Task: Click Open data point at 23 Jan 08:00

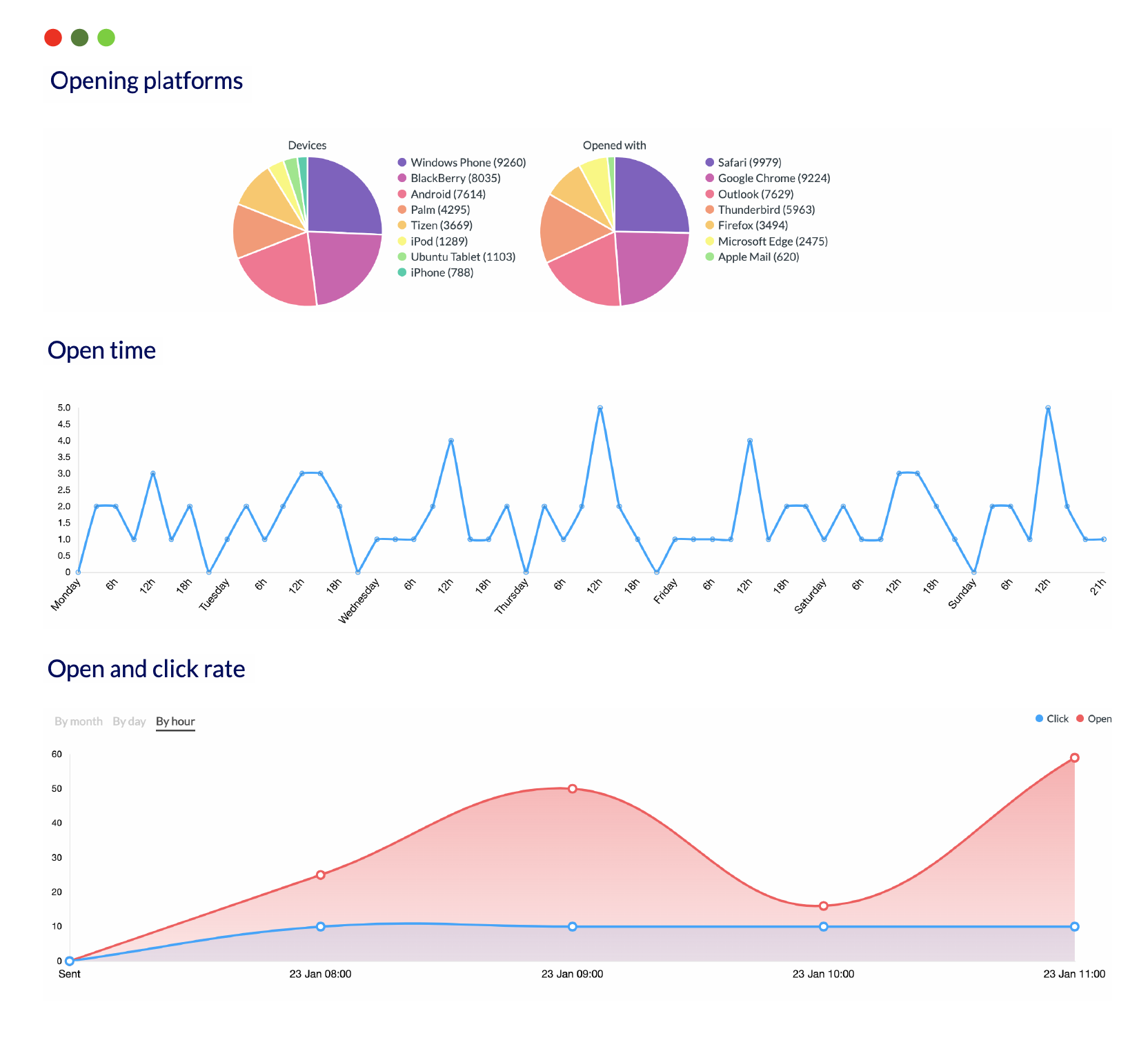Action: 321,874
